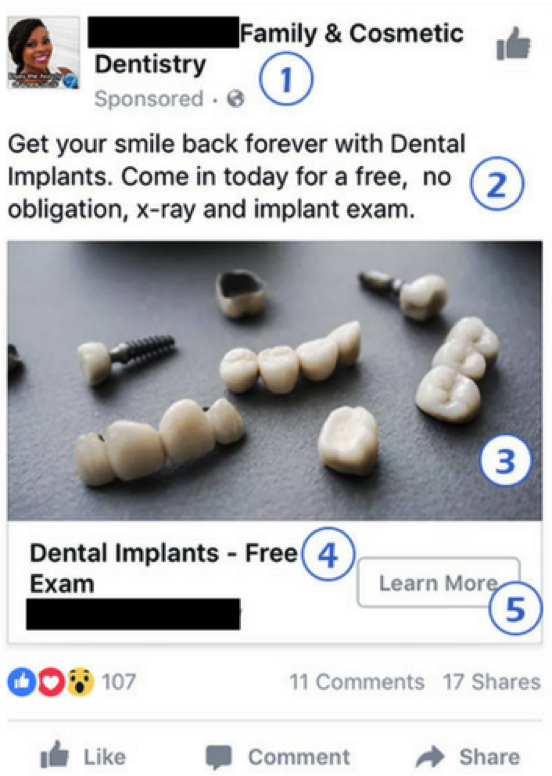Click the wow face reaction icon

click(x=80, y=682)
